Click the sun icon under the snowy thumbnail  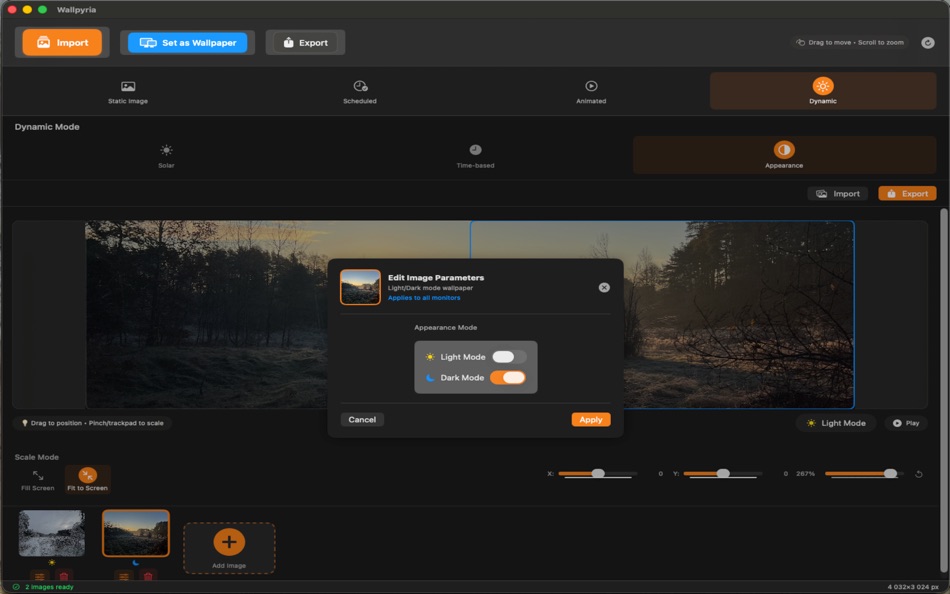(x=51, y=562)
